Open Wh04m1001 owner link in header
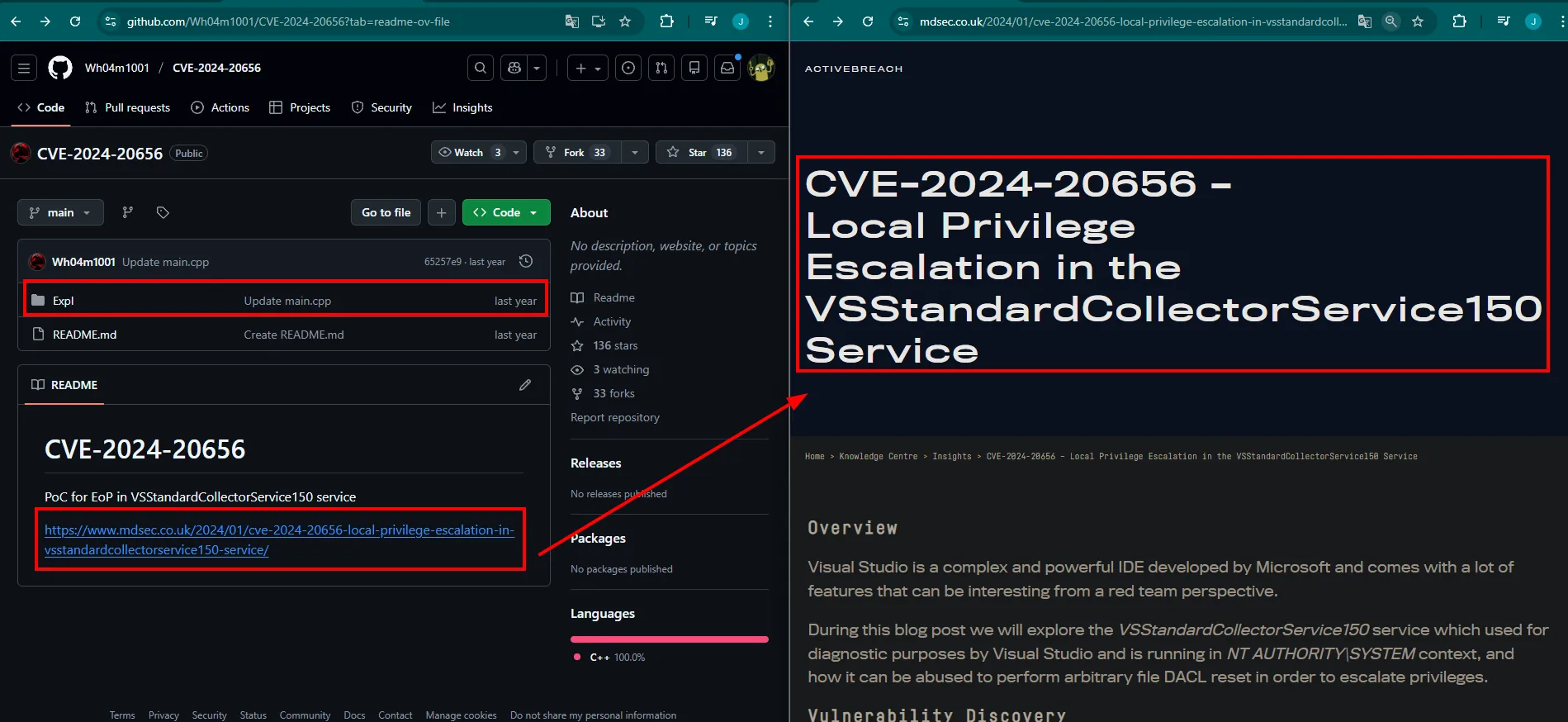Image resolution: width=1568 pixels, height=722 pixels. [116, 68]
